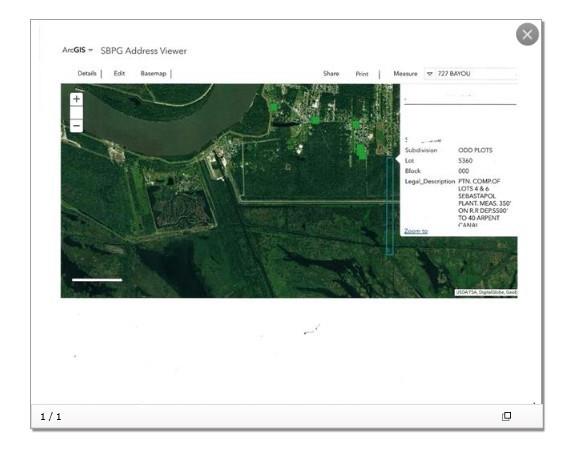Click the bright green parcel near the popup
This screenshot has height=457, width=576.
point(361,151)
